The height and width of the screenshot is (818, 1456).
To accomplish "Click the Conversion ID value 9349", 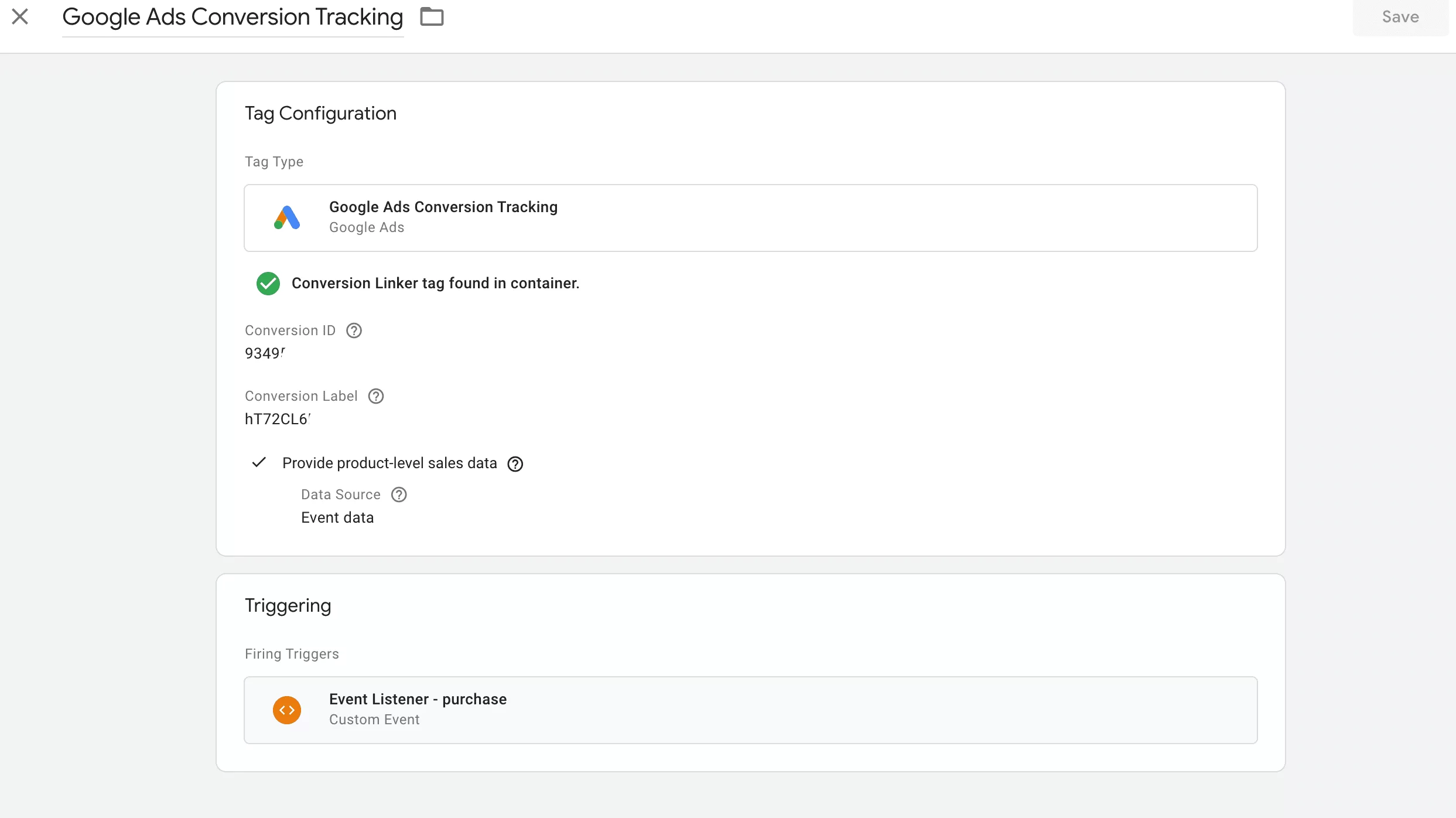I will pyautogui.click(x=265, y=353).
